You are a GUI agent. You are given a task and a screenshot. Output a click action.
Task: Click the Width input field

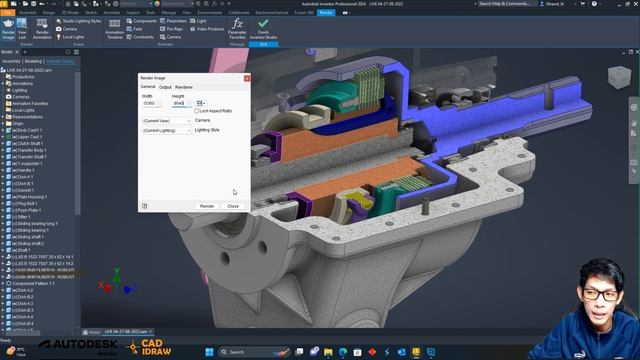coord(151,103)
